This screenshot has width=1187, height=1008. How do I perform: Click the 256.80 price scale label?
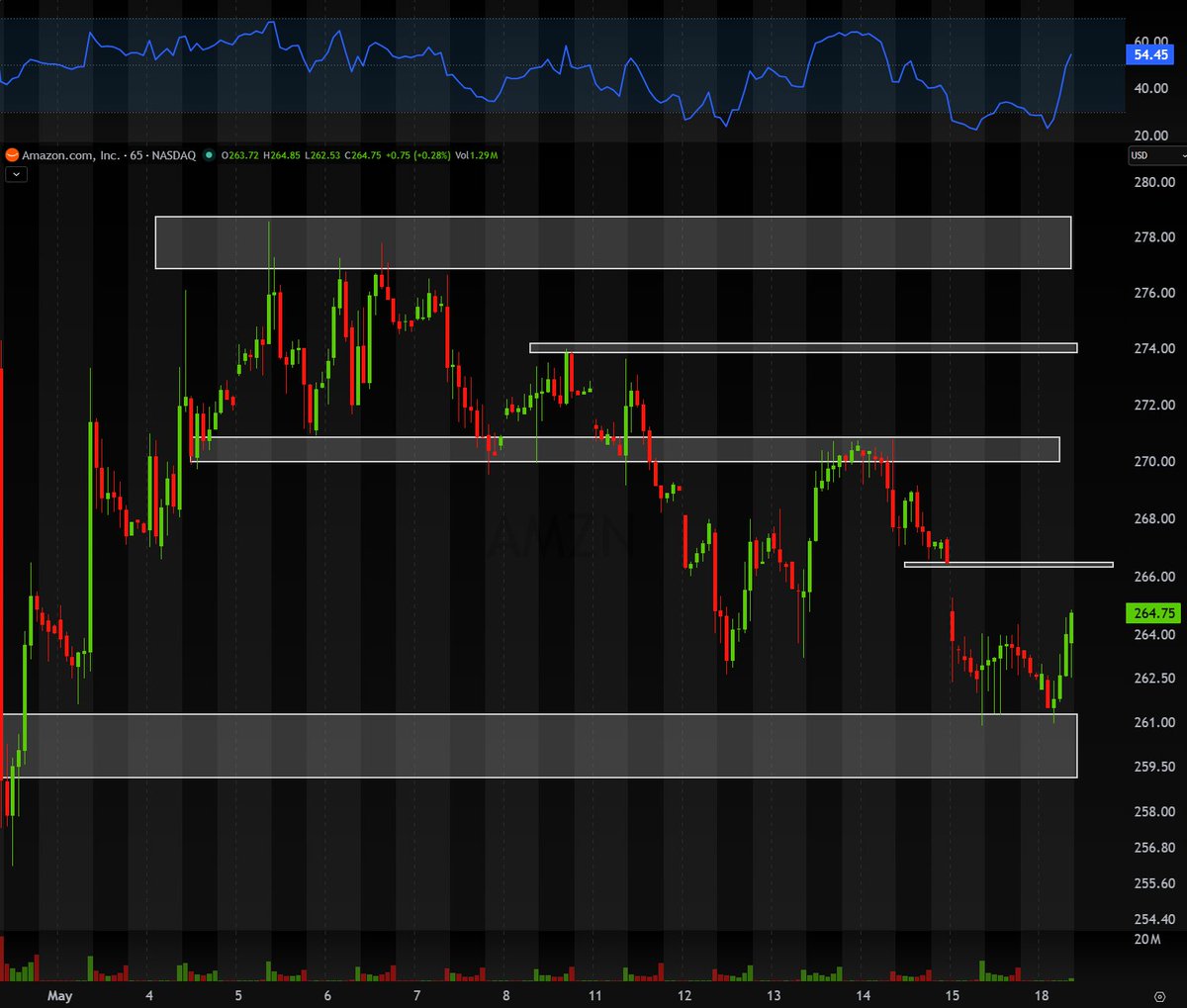pos(1154,848)
